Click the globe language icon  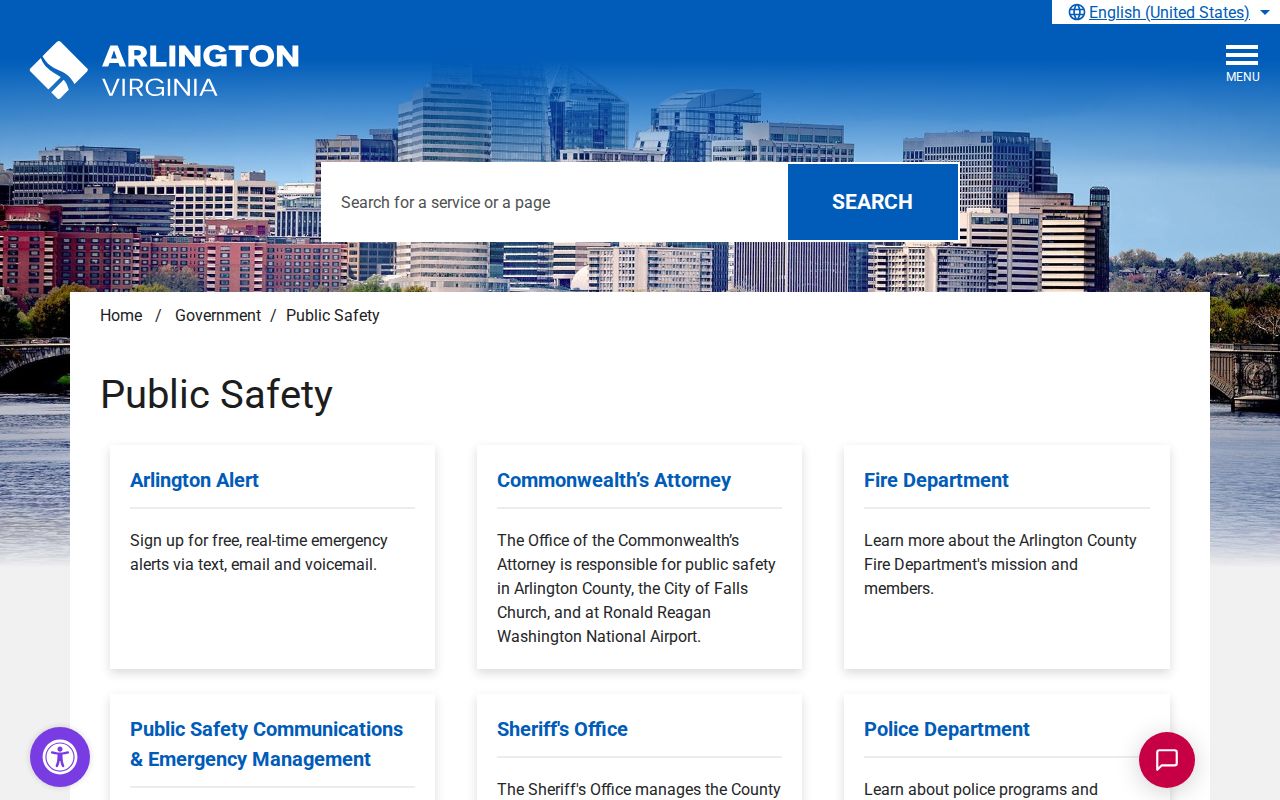pos(1077,12)
